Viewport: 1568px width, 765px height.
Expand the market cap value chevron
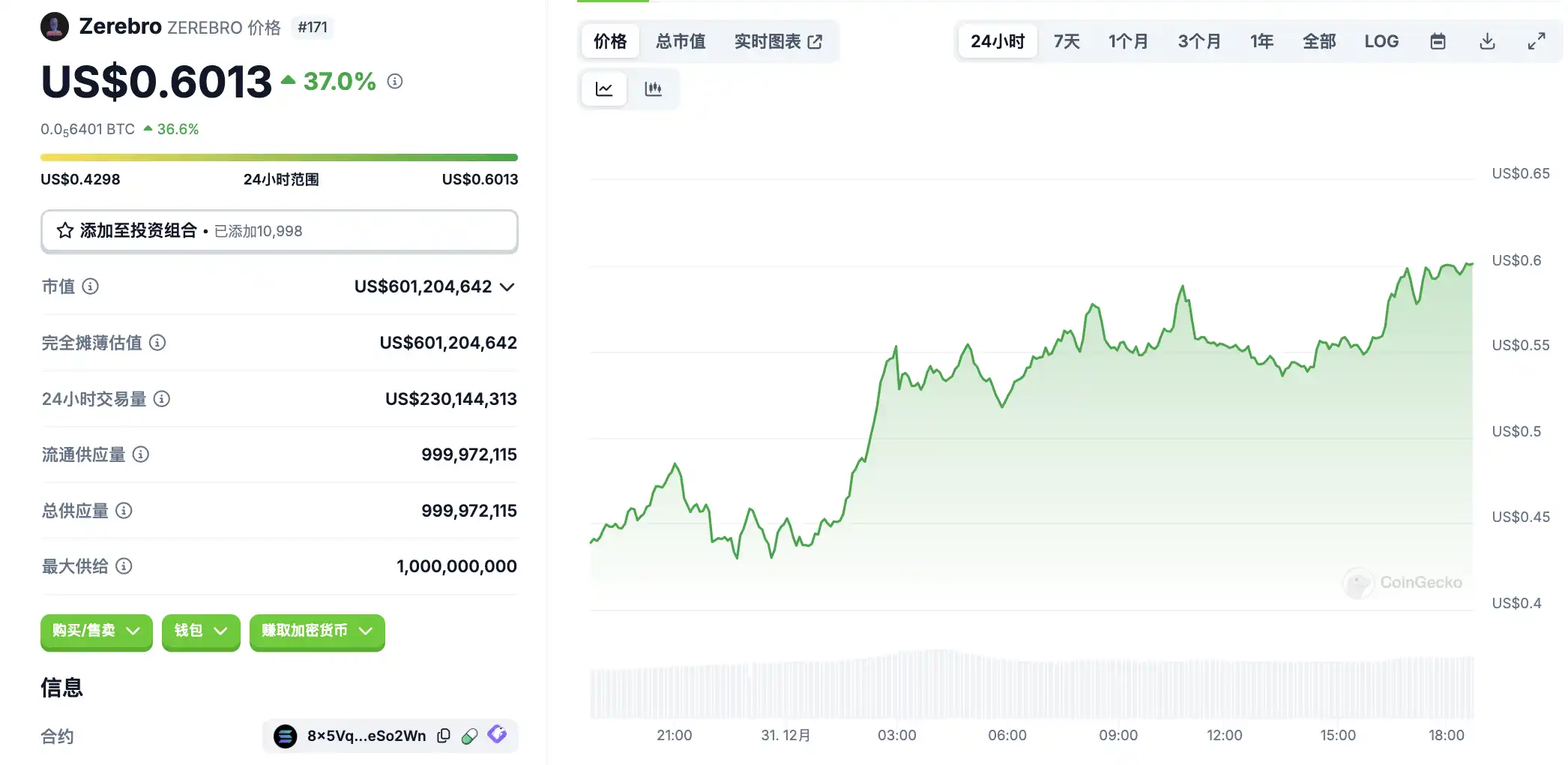coord(507,286)
